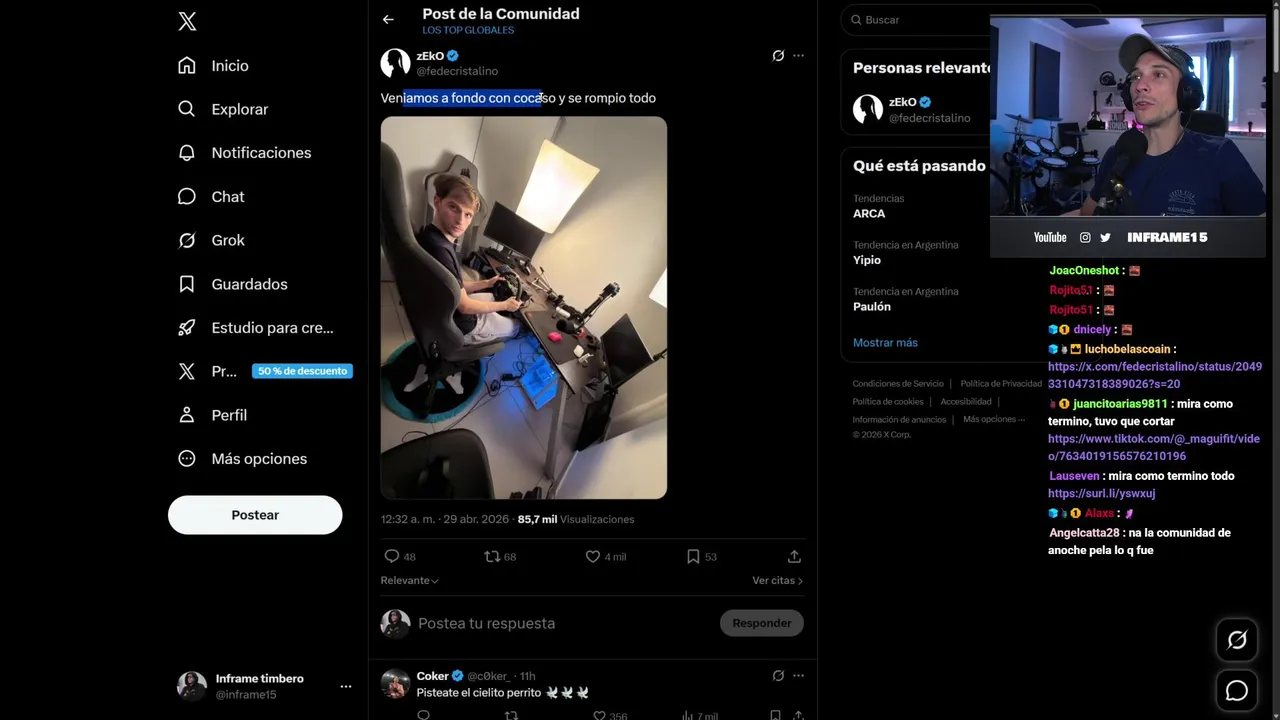Click the X logo icon
This screenshot has height=720, width=1280.
tap(187, 22)
